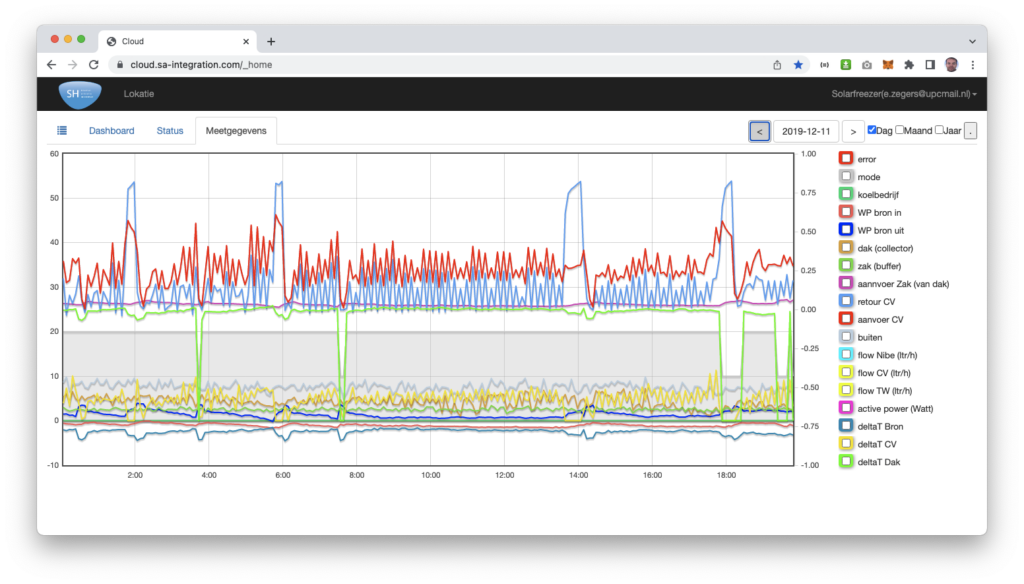Switch to the Dashboard tab
This screenshot has width=1024, height=584.
(x=111, y=131)
